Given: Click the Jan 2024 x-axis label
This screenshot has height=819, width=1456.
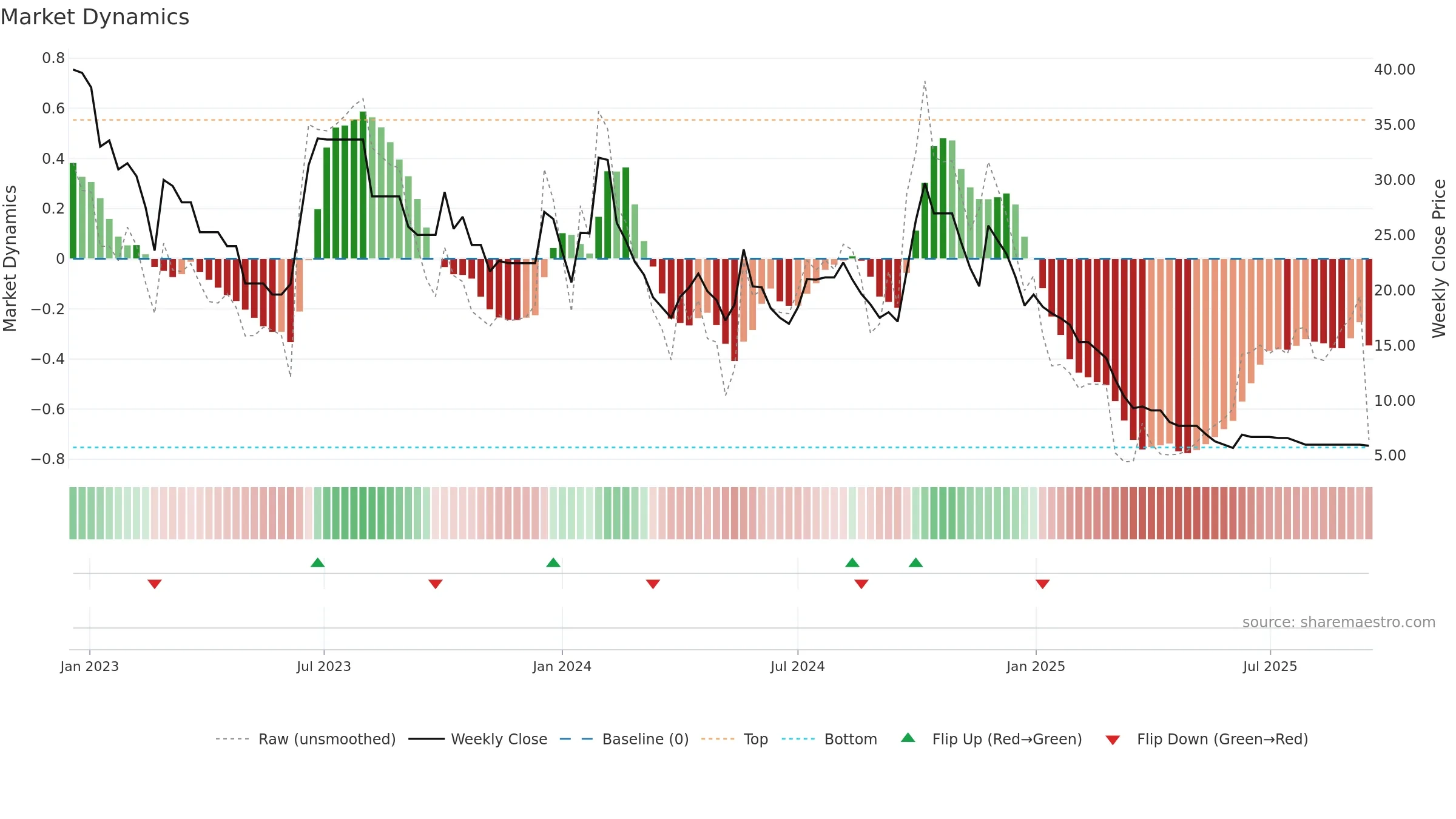Looking at the screenshot, I should coord(562,666).
